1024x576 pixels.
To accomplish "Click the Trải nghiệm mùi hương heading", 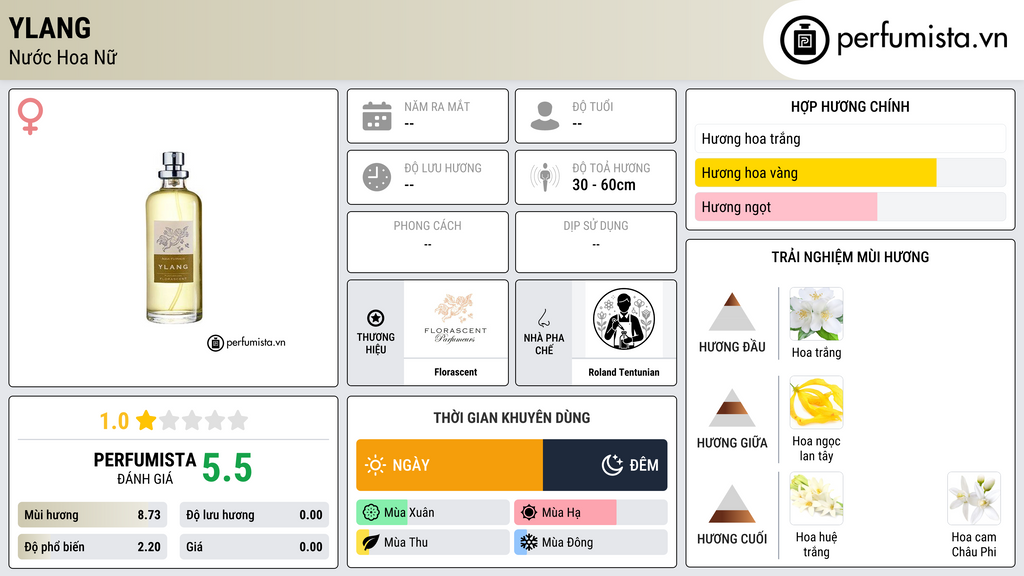I will 850,257.
